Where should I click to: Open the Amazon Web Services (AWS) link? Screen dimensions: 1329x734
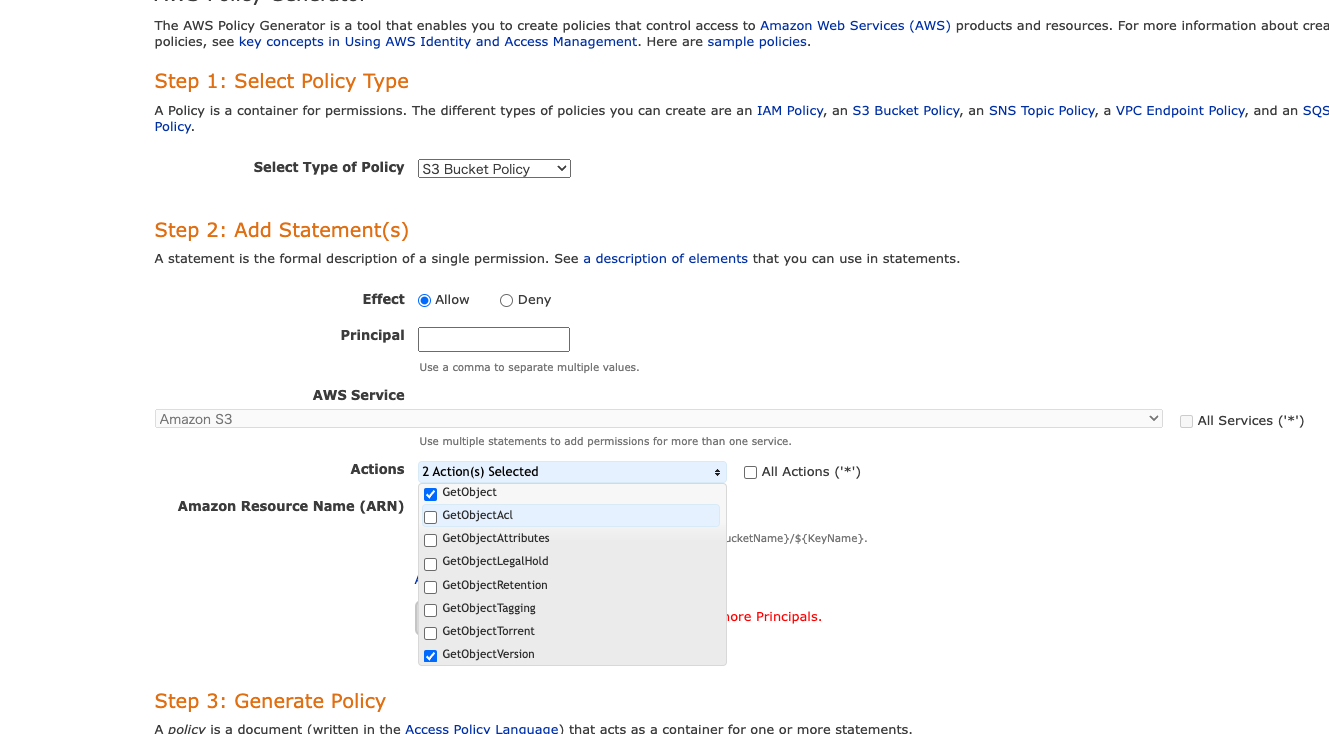[x=855, y=25]
